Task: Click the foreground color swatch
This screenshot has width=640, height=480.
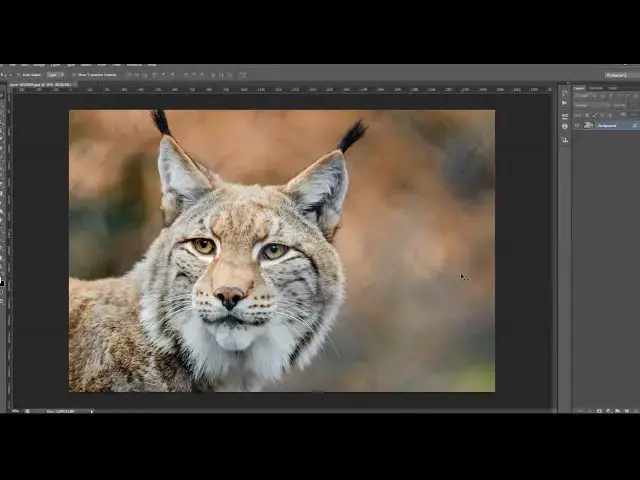Action: [x=3, y=277]
